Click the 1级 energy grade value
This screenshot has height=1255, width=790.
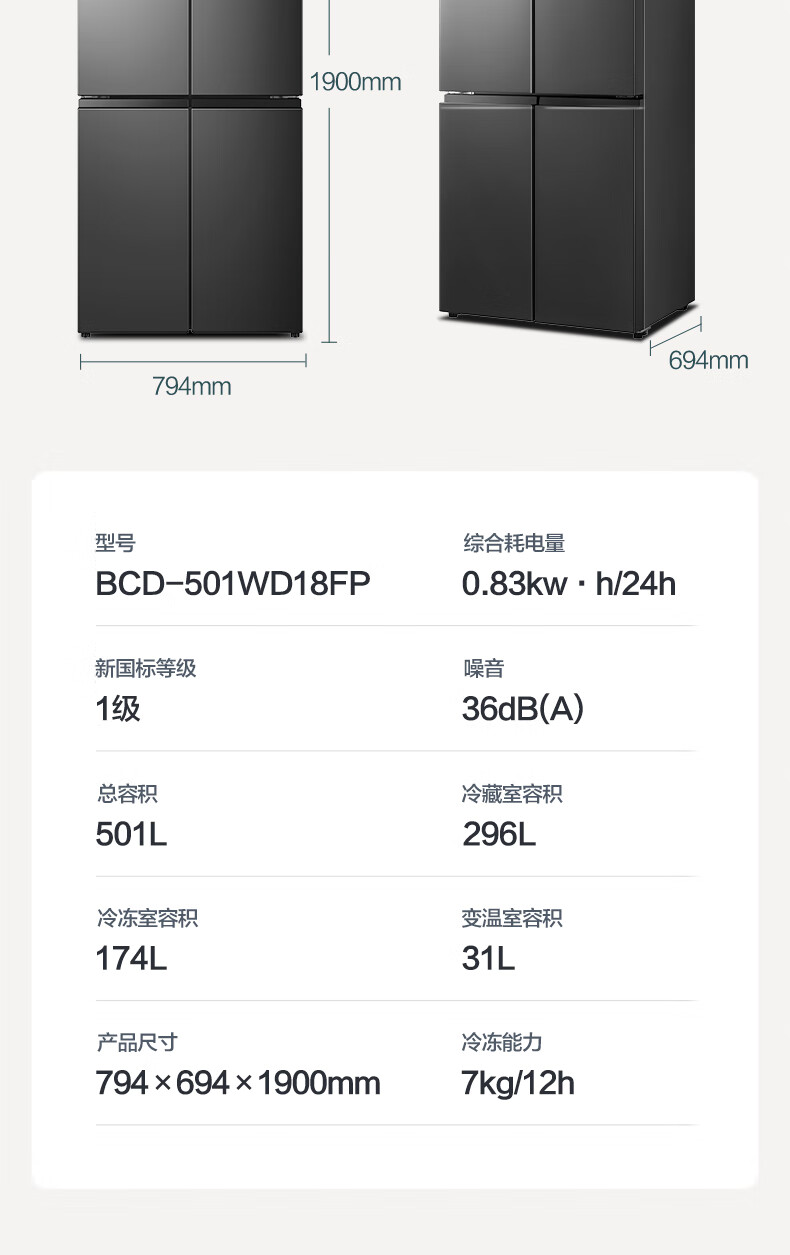click(118, 709)
